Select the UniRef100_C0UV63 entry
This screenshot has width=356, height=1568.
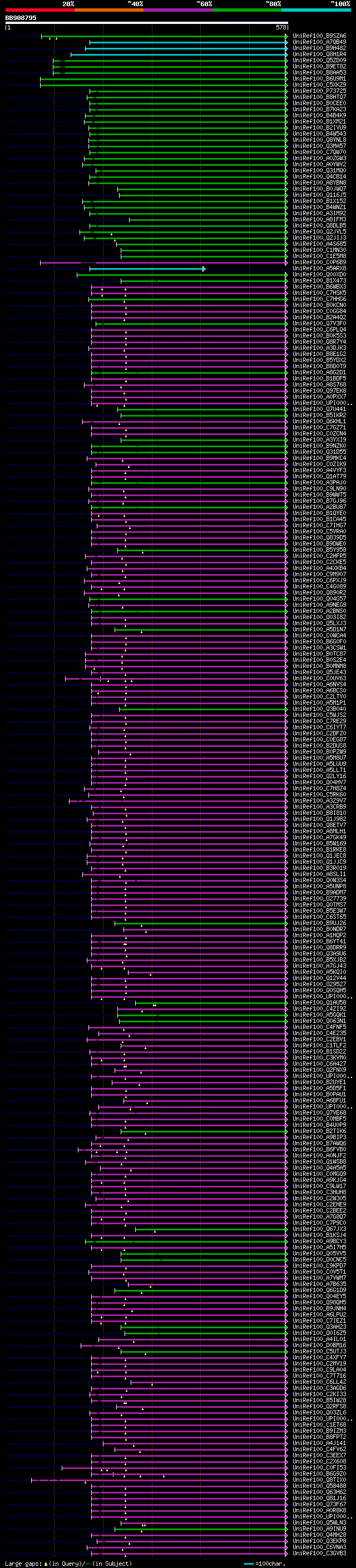pyautogui.click(x=319, y=679)
